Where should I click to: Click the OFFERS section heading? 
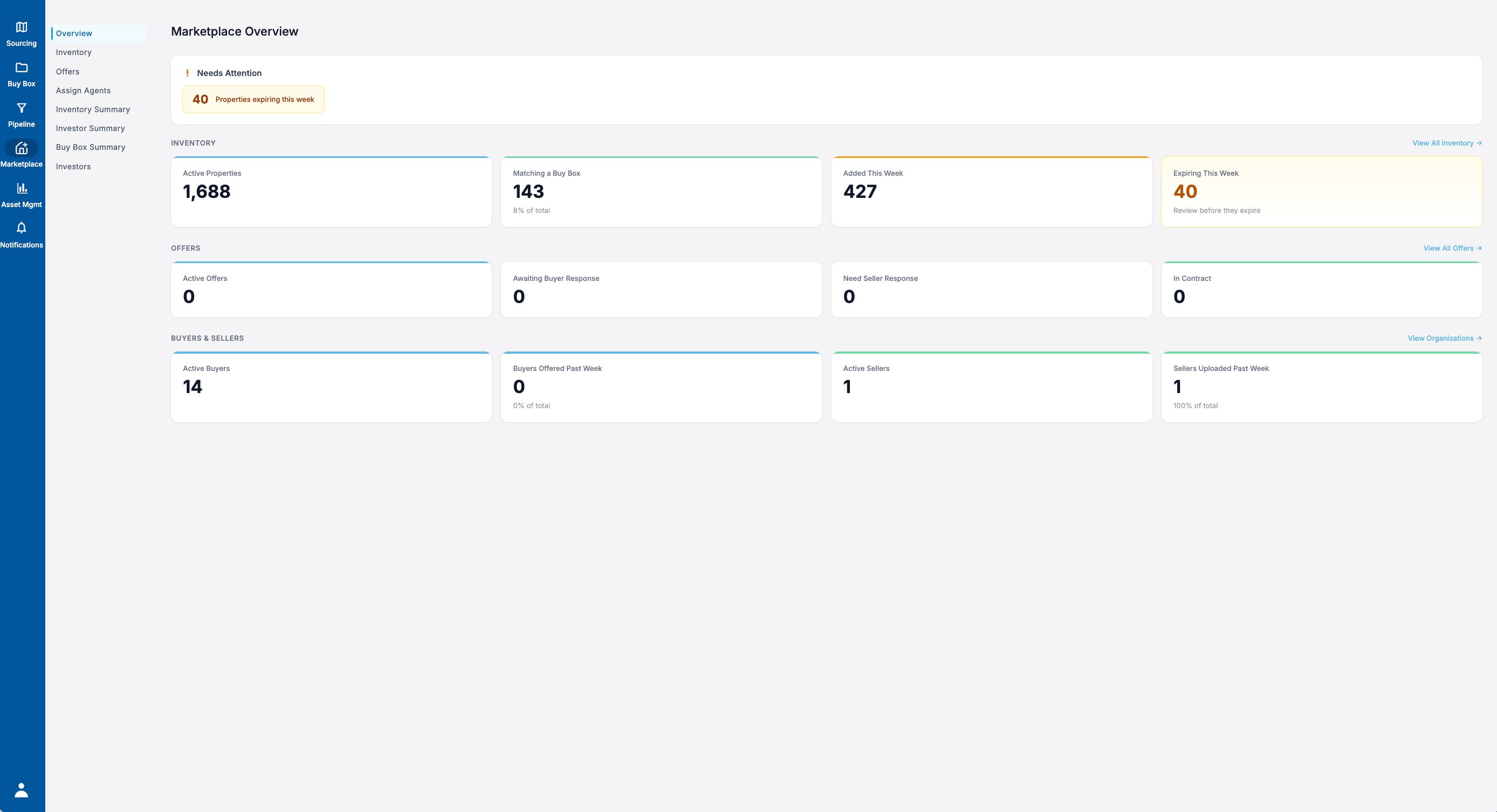tap(186, 248)
